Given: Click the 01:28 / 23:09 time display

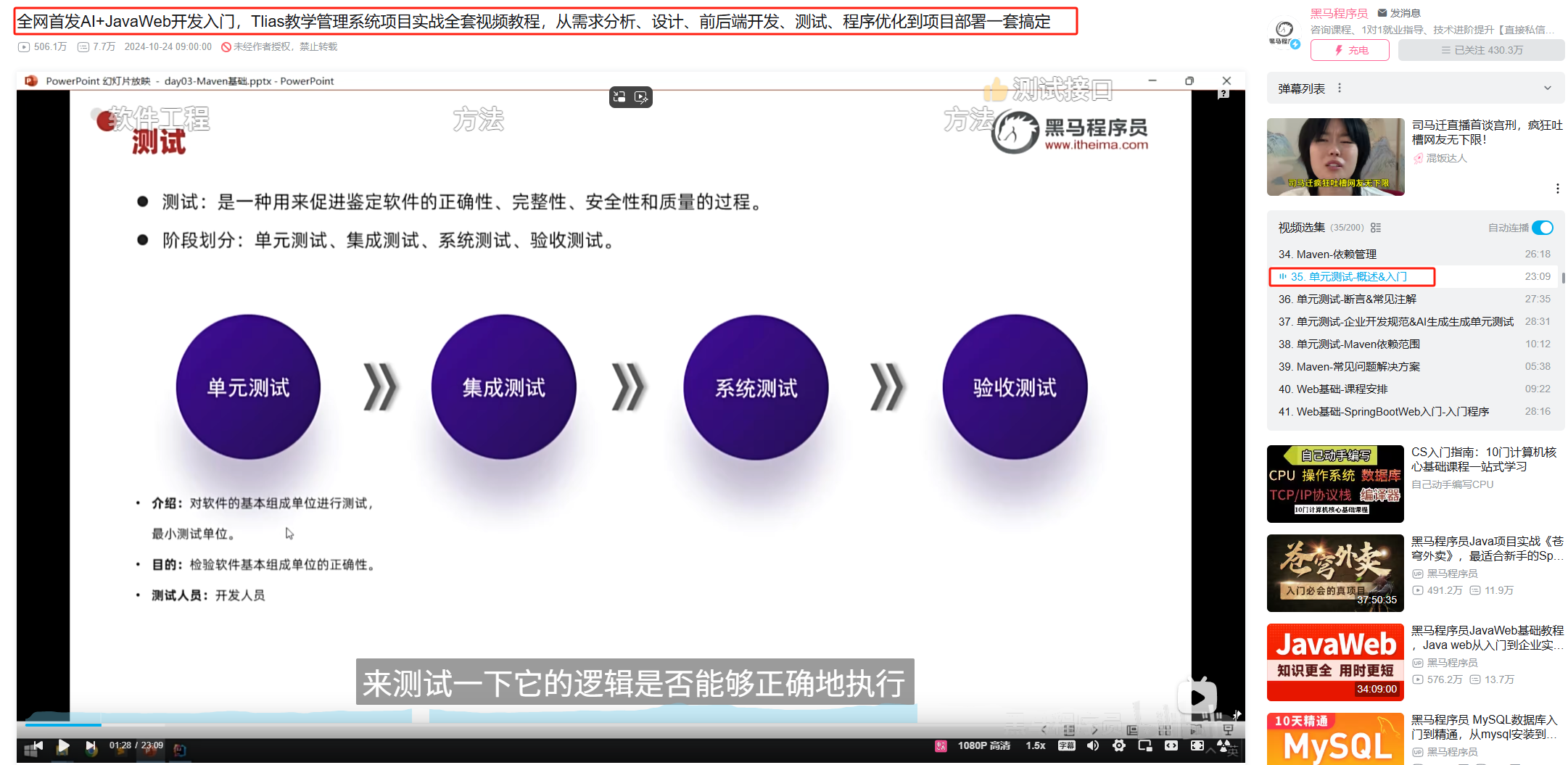Looking at the screenshot, I should point(136,745).
